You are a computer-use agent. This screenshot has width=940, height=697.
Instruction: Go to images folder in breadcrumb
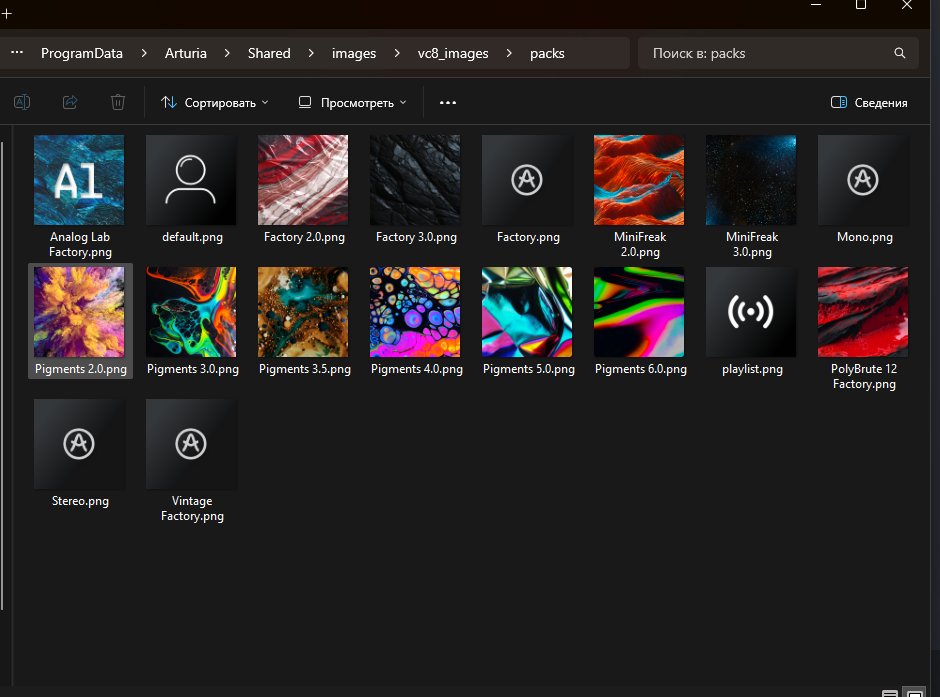[354, 53]
